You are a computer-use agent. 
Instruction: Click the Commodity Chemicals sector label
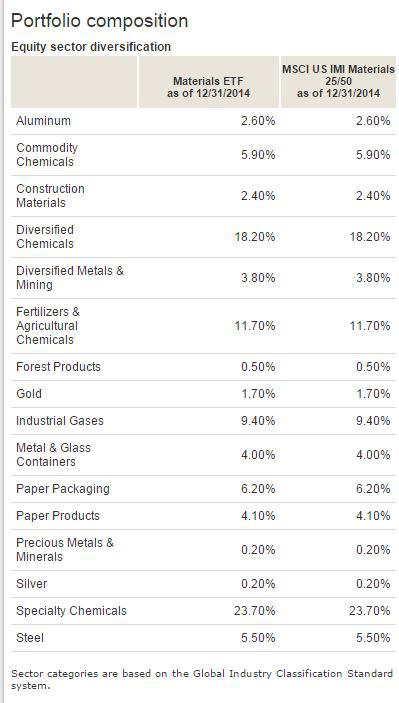pos(47,155)
